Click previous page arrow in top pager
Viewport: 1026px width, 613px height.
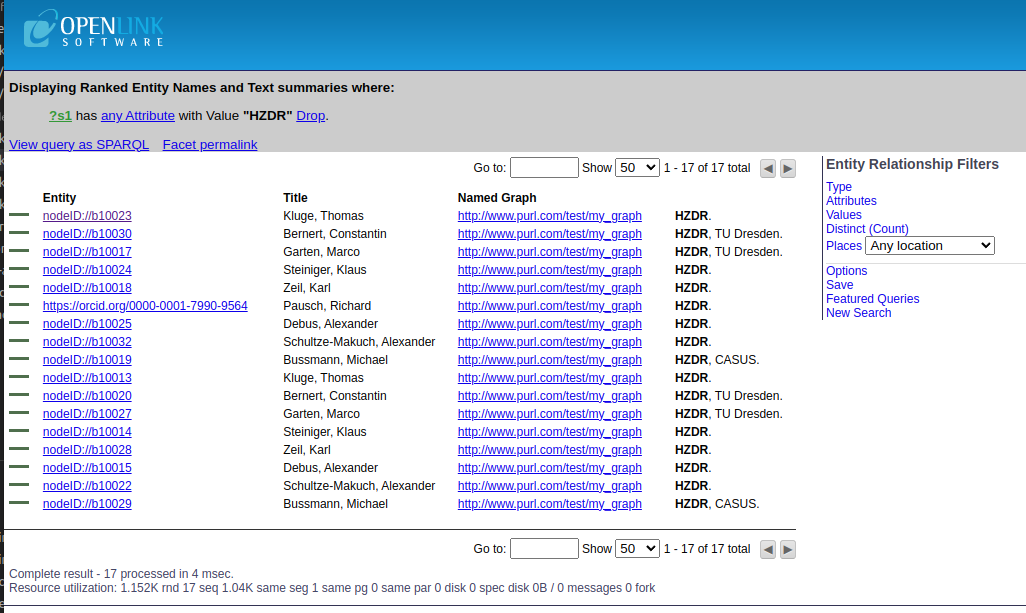click(x=768, y=168)
